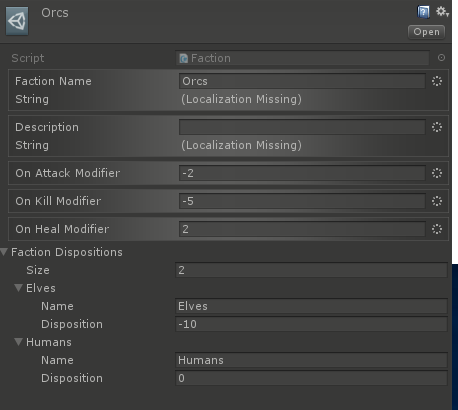This screenshot has height=410, width=458.
Task: Collapse the Elves foldout arrow
Action: 19,288
